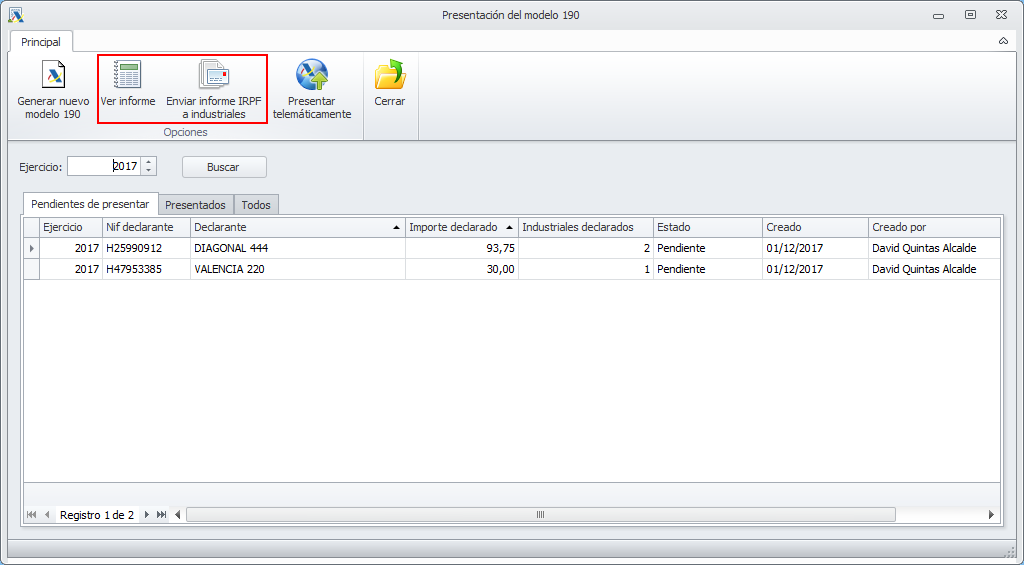This screenshot has height=565, width=1024.
Task: Click the horizontal scrollbar thumb
Action: (x=541, y=515)
